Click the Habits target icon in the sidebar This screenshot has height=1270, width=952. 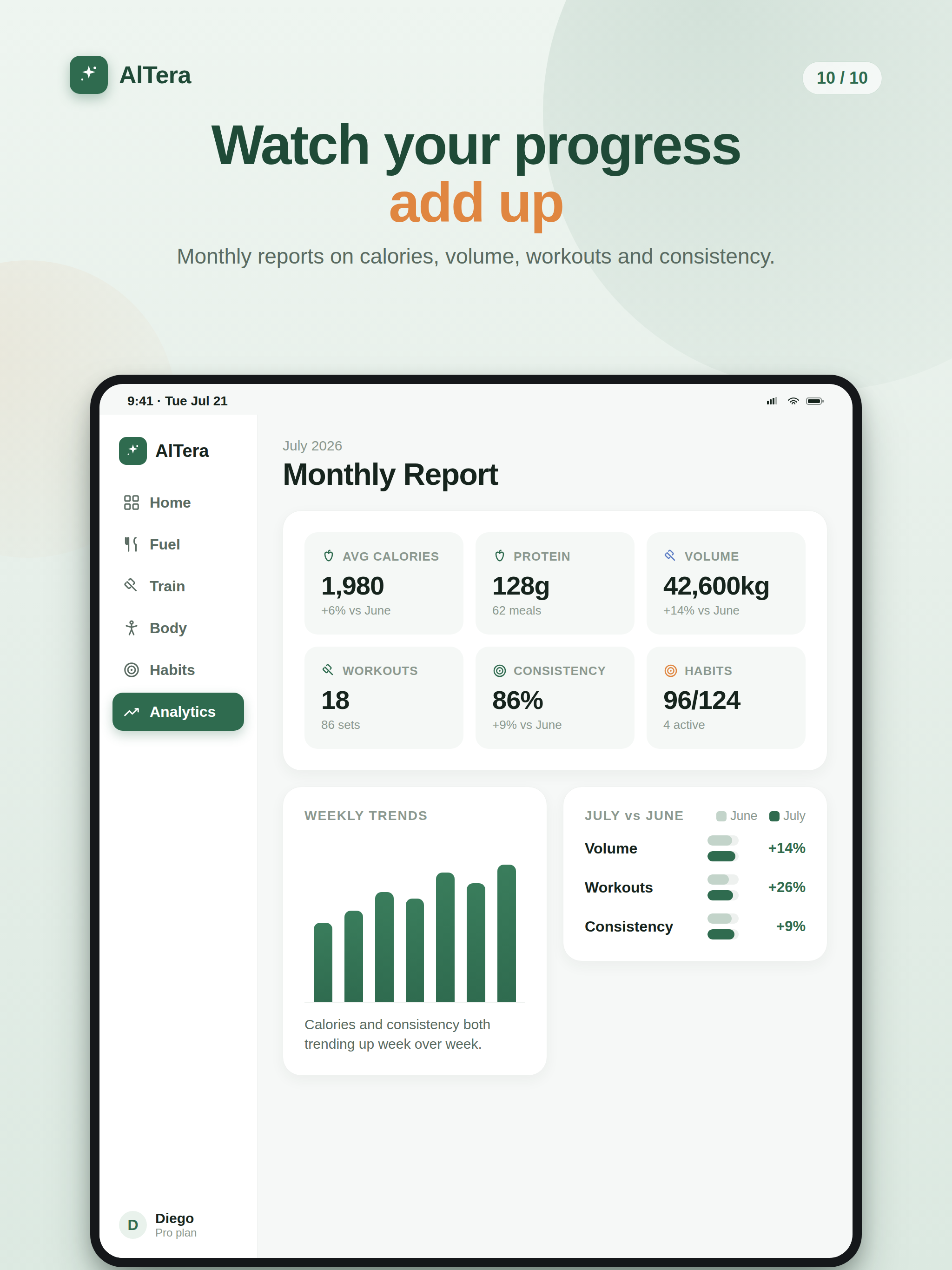click(132, 670)
